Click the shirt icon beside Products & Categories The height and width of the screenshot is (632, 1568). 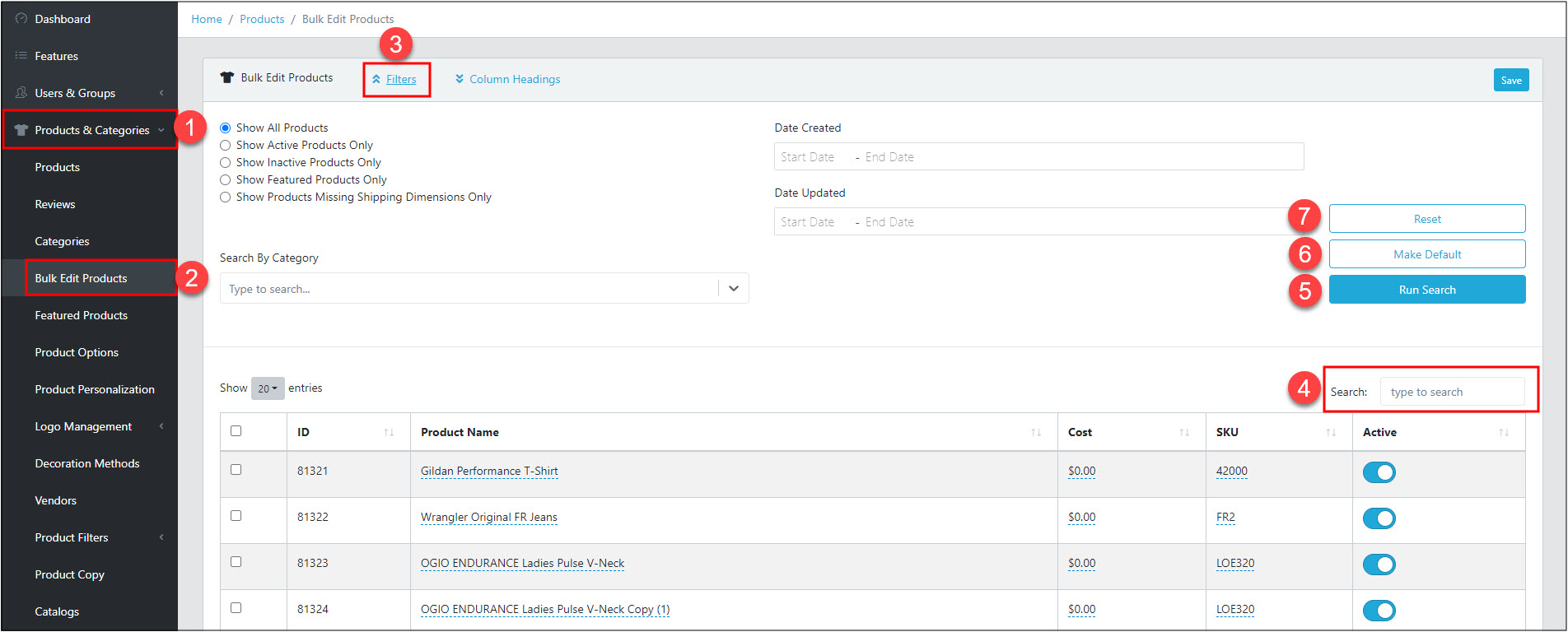pos(21,130)
